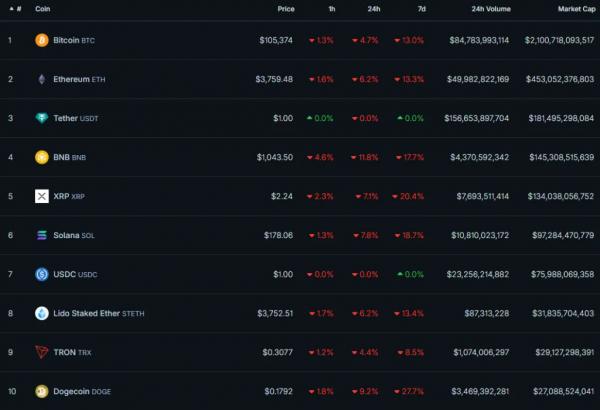Click USDC market cap $75,988,069,358
Image resolution: width=600 pixels, height=410 pixels.
pos(562,274)
